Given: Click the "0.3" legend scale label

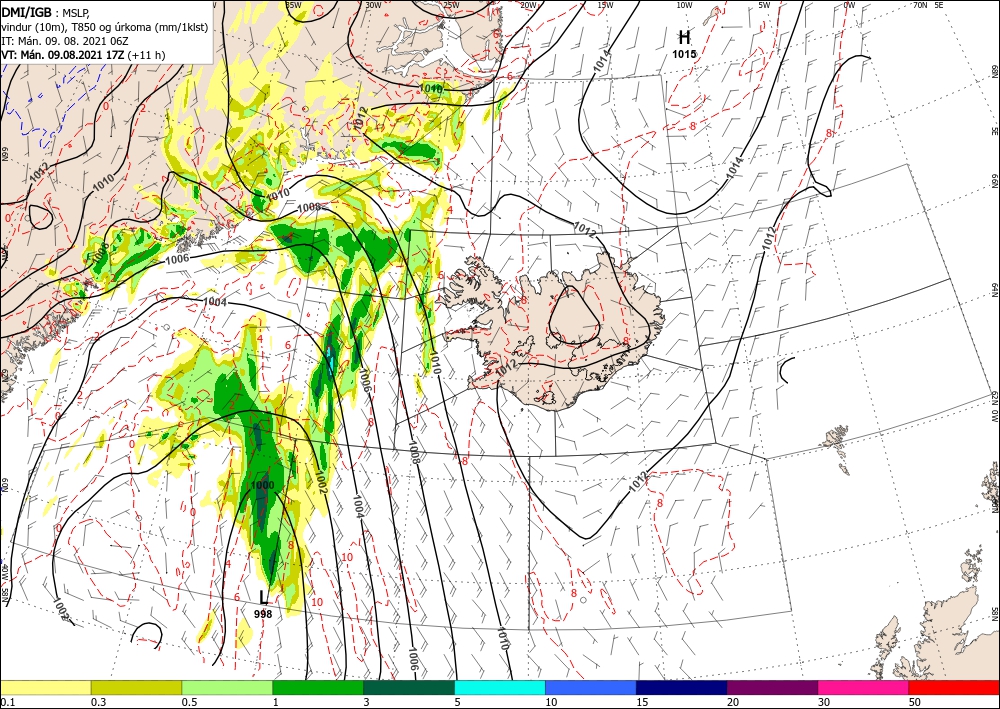Looking at the screenshot, I should [x=98, y=702].
